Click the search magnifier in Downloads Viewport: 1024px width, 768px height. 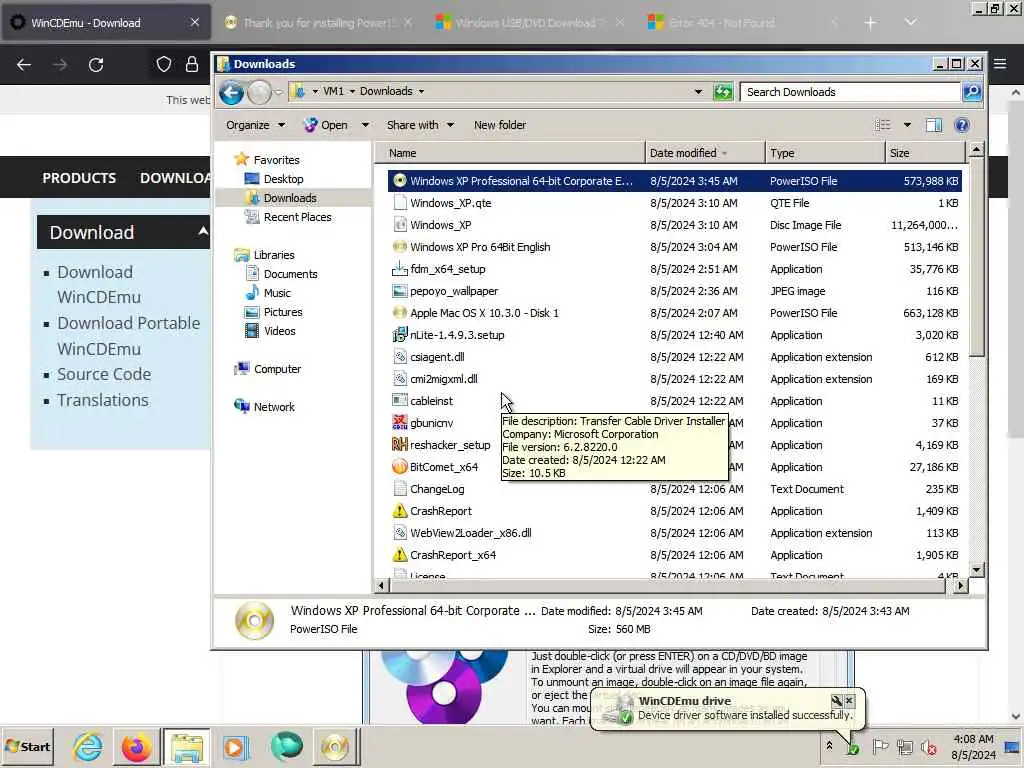coord(972,91)
